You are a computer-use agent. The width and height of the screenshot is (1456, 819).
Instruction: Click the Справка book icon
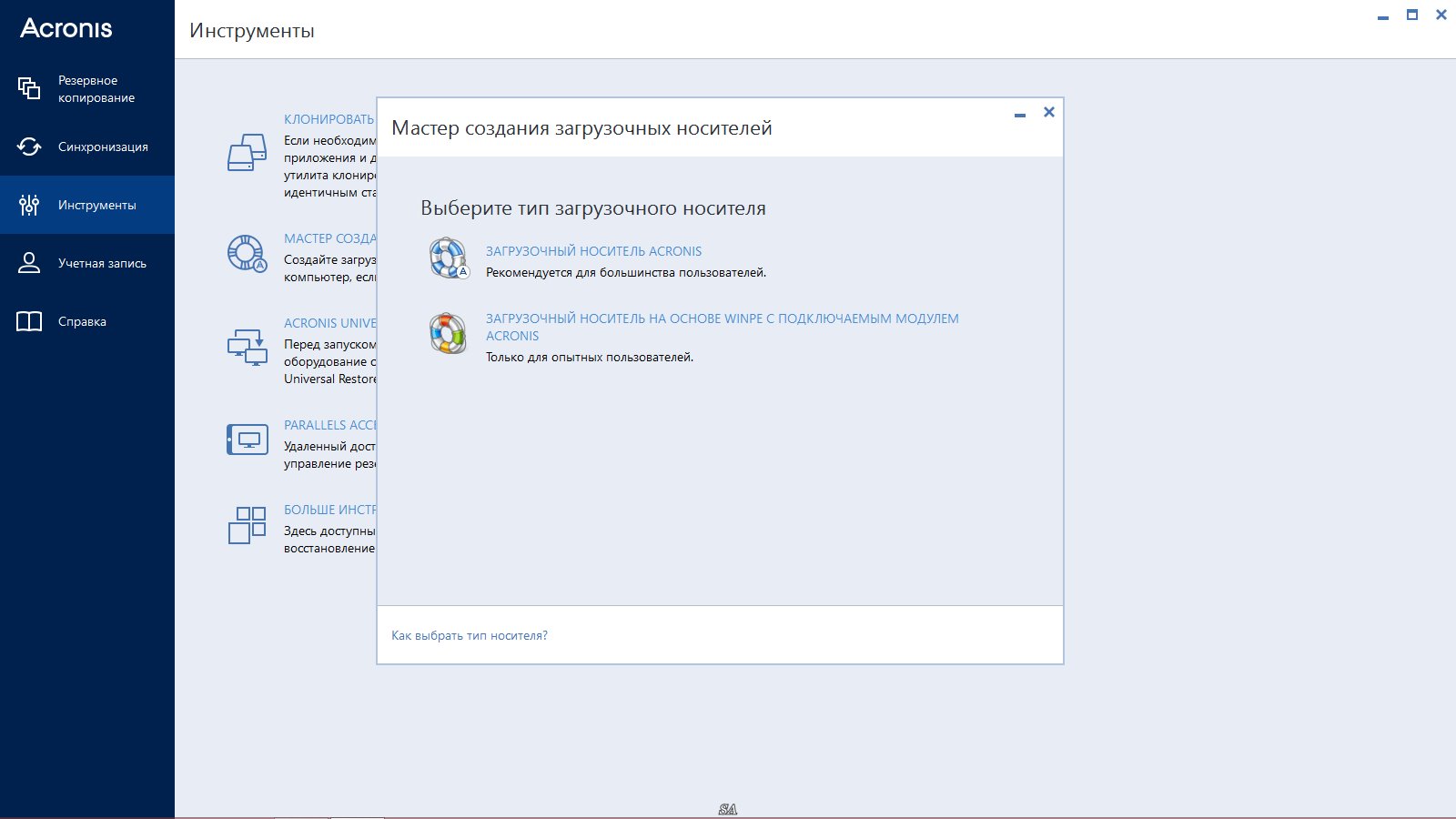29,321
